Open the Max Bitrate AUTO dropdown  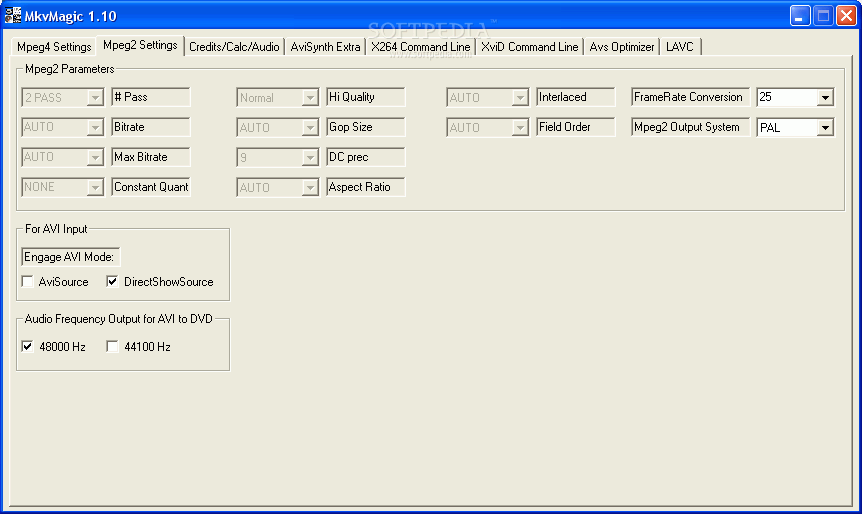point(63,157)
